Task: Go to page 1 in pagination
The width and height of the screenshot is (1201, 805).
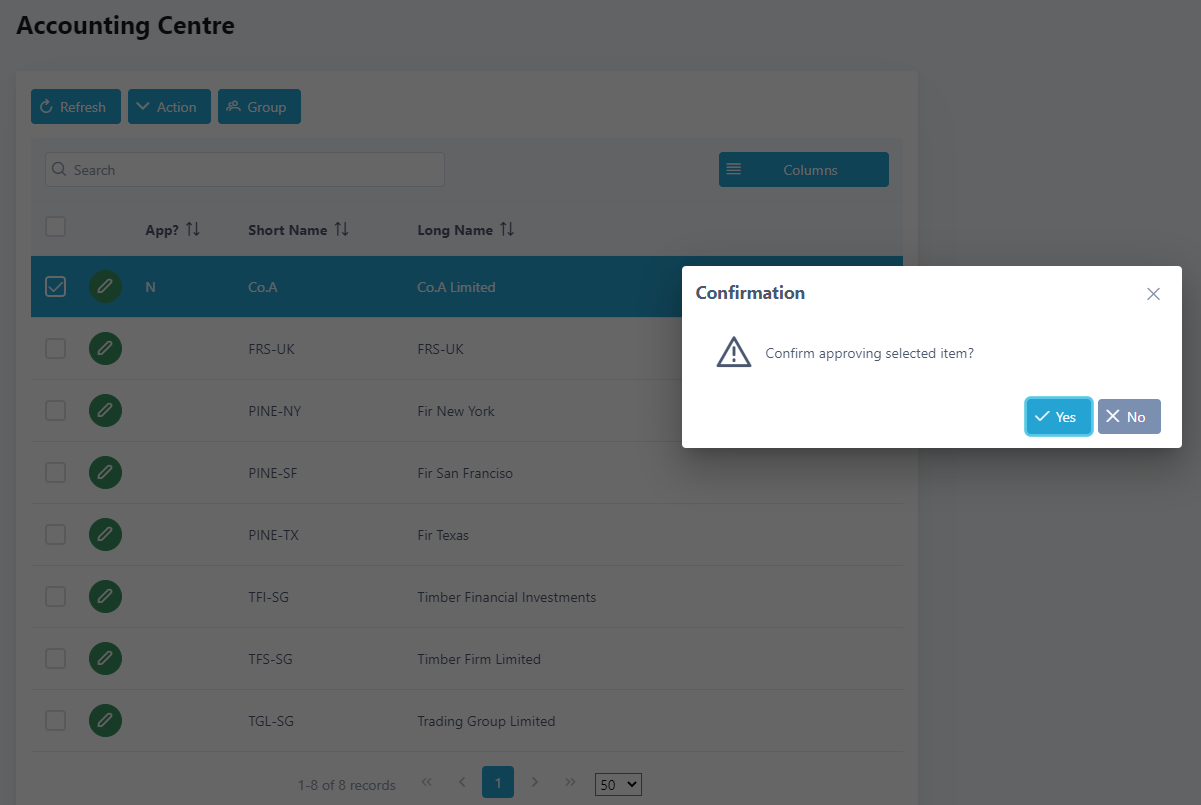Action: click(x=497, y=782)
